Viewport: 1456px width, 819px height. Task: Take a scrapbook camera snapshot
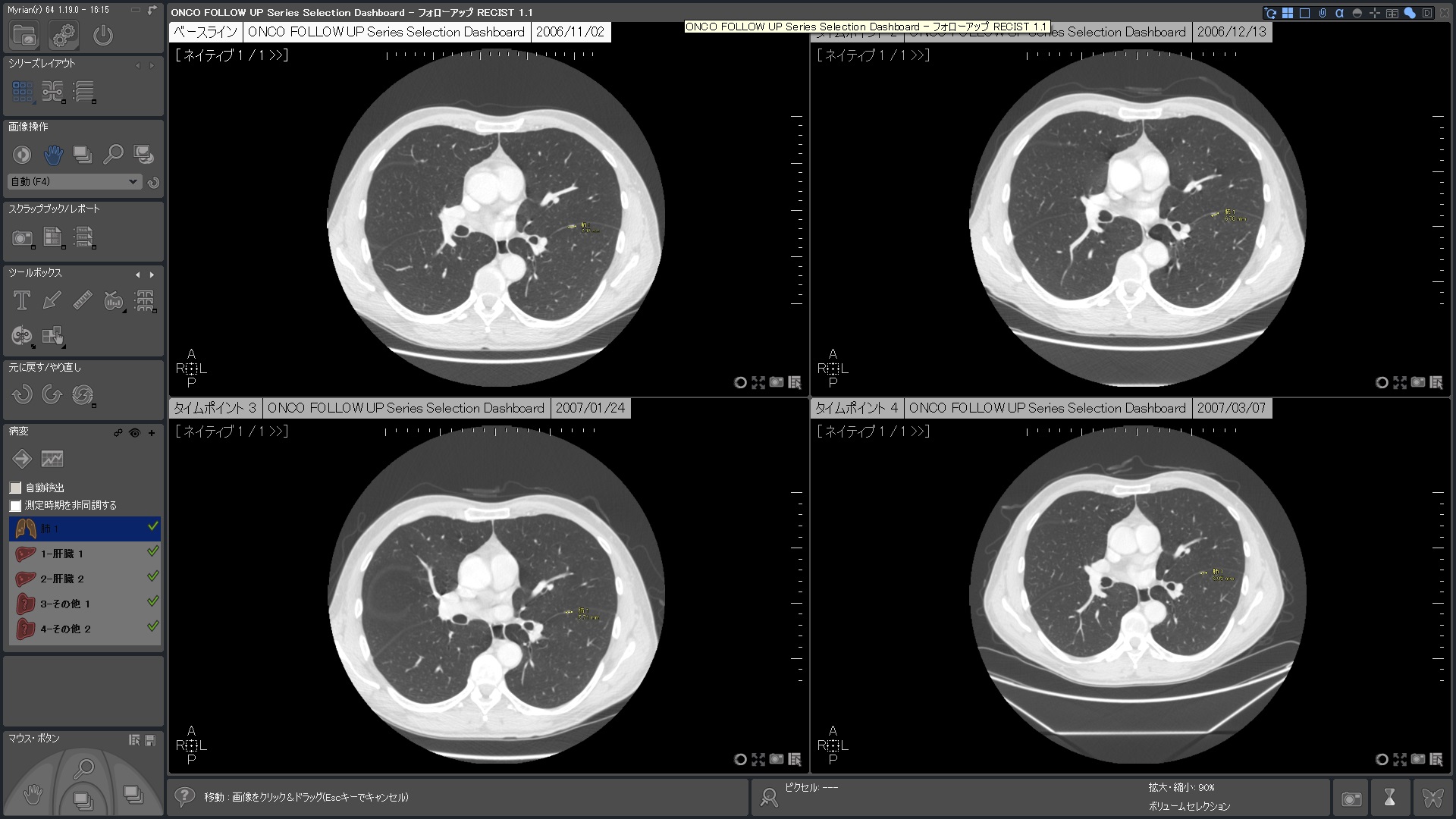point(22,238)
